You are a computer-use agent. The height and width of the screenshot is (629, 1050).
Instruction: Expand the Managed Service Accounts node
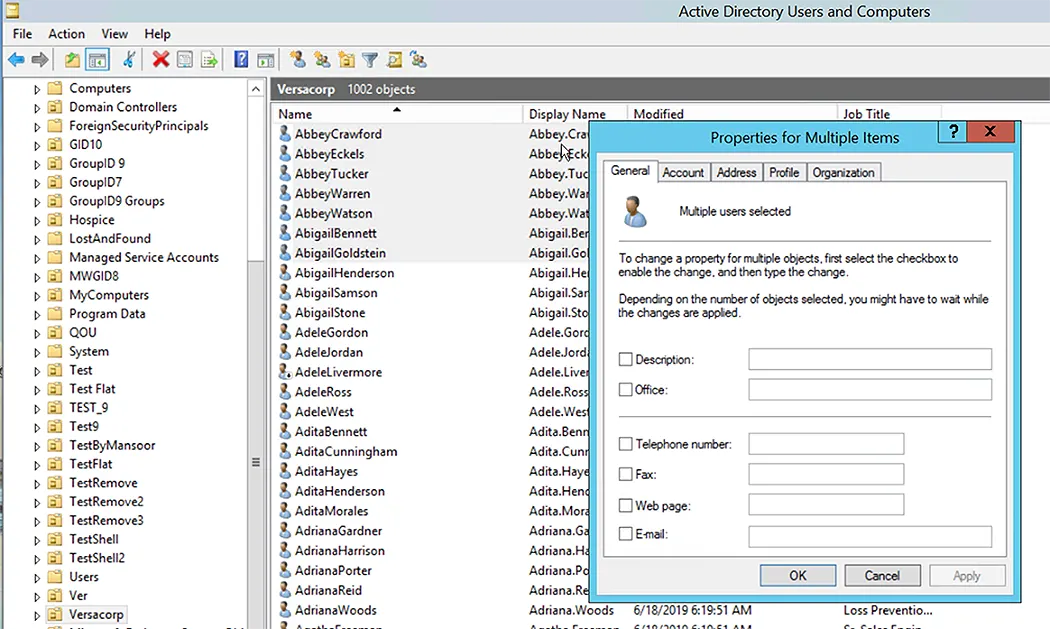[37, 257]
